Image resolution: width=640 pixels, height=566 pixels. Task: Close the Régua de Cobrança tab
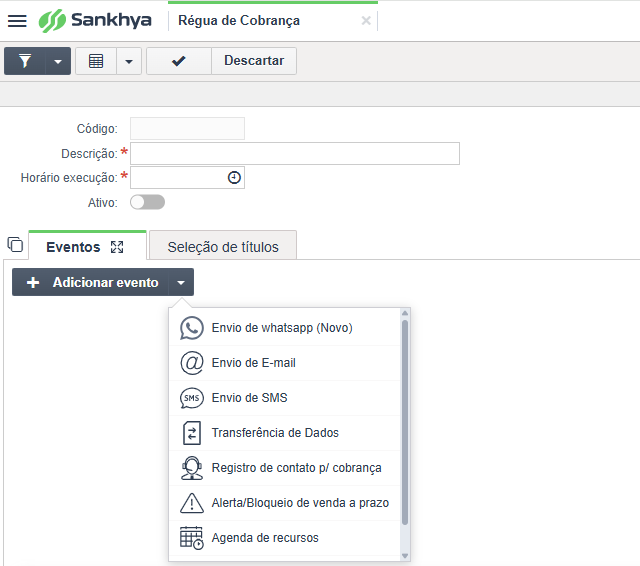(x=366, y=20)
